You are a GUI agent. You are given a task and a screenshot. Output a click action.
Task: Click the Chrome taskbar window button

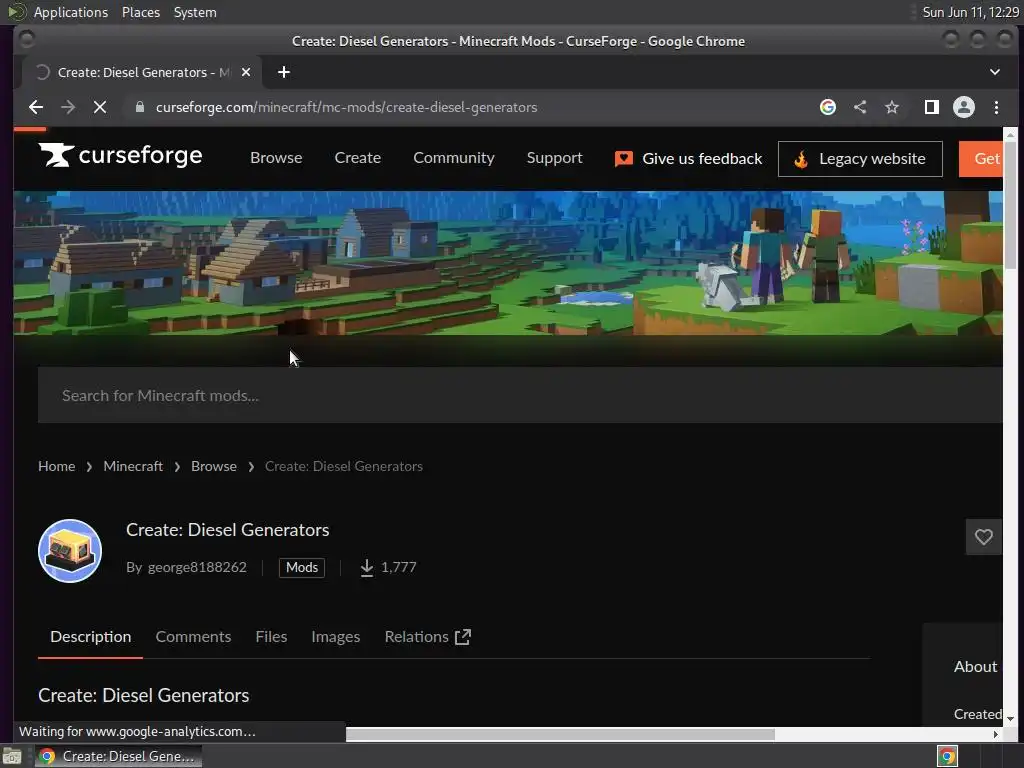(x=118, y=756)
